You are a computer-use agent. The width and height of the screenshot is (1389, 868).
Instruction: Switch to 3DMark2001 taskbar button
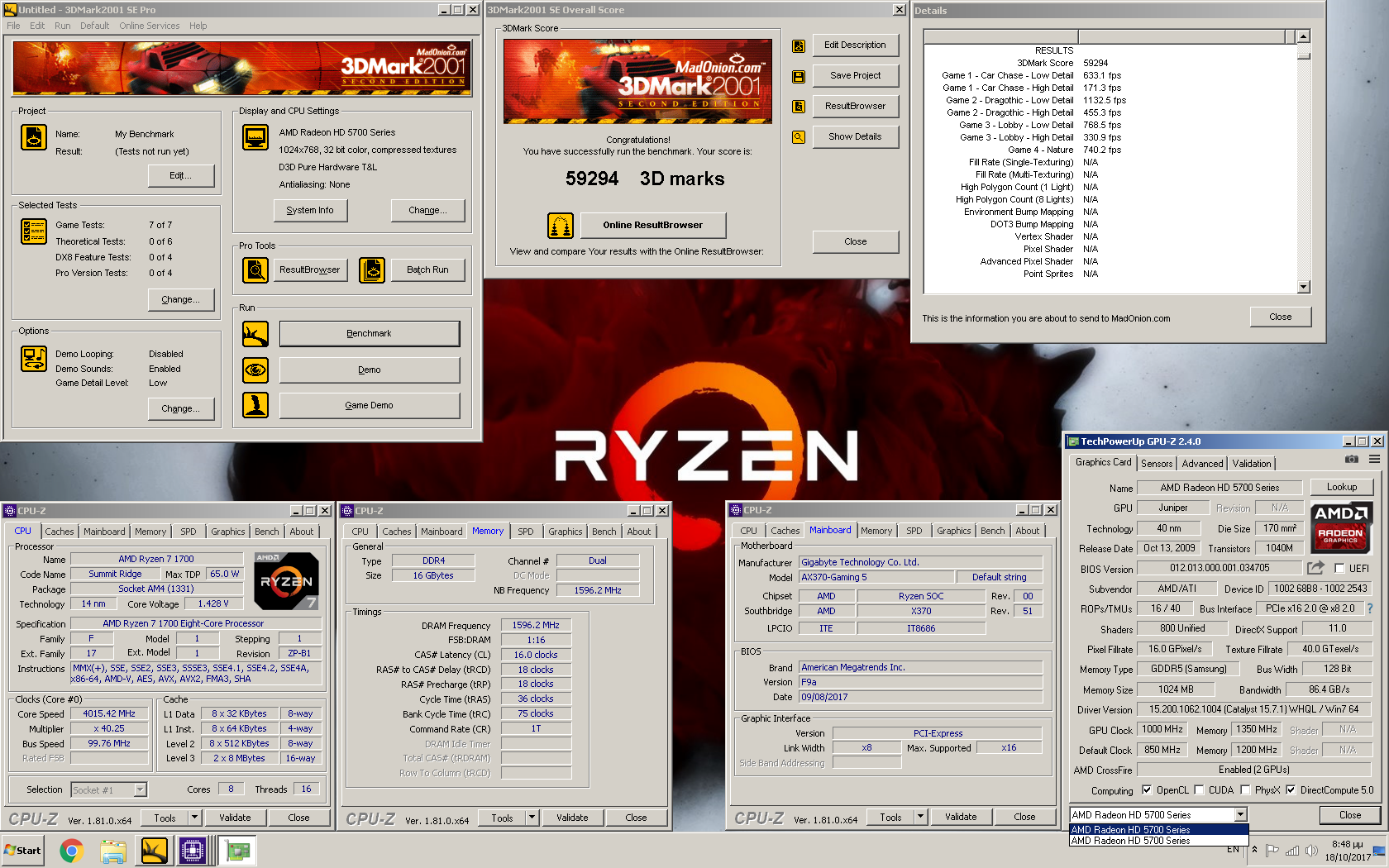click(155, 850)
